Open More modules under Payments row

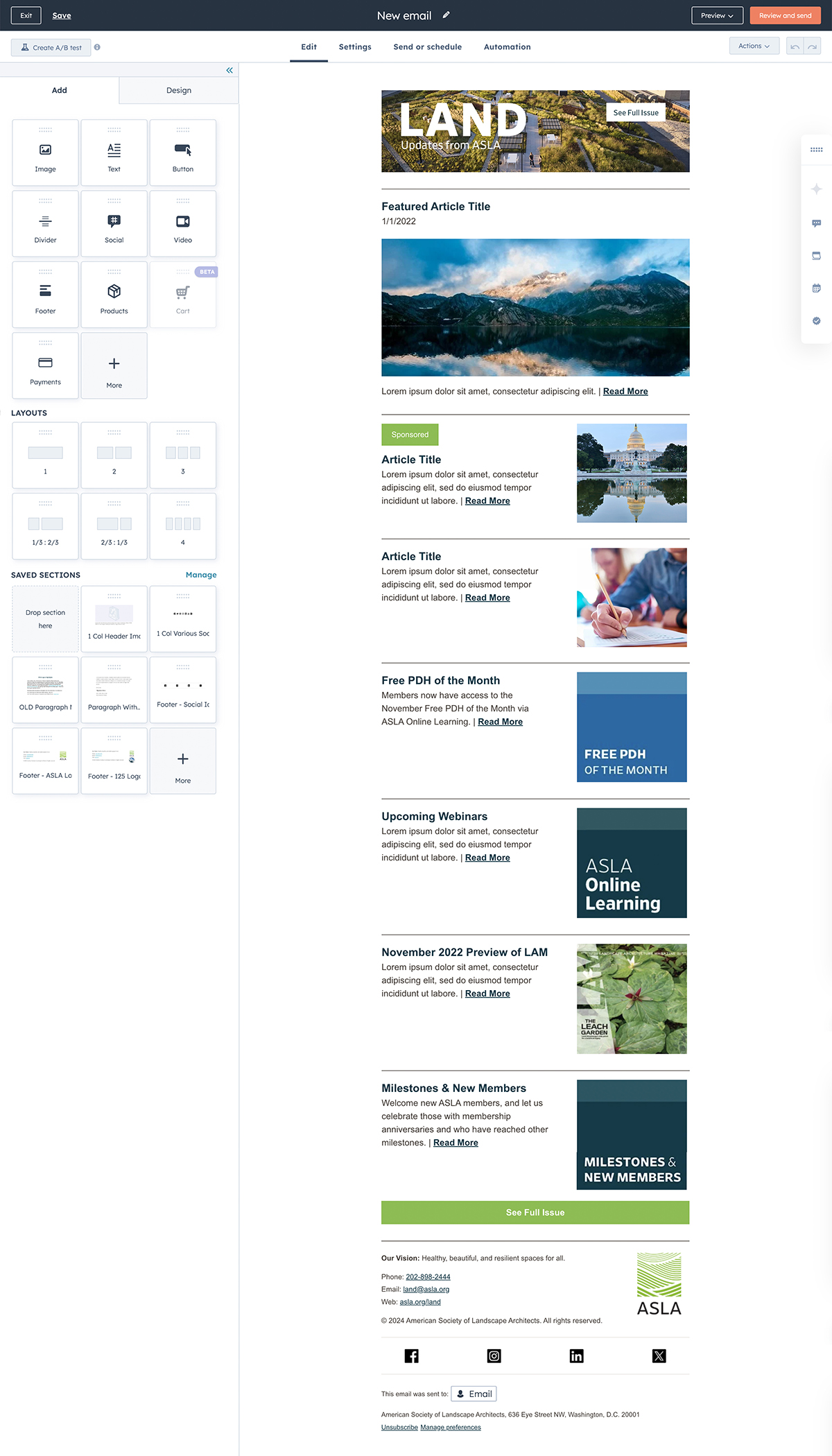pos(114,366)
